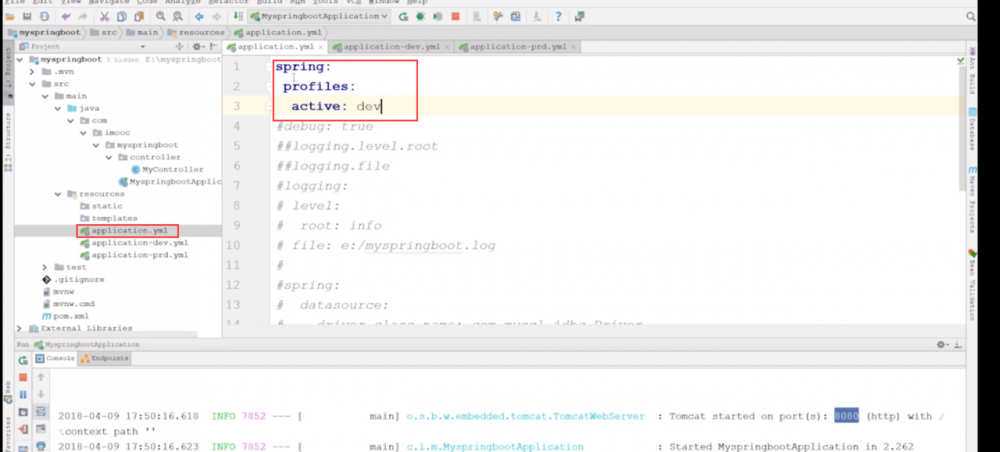Stop the app with the toolbar's red square
The width and height of the screenshot is (1000, 452).
click(x=455, y=17)
